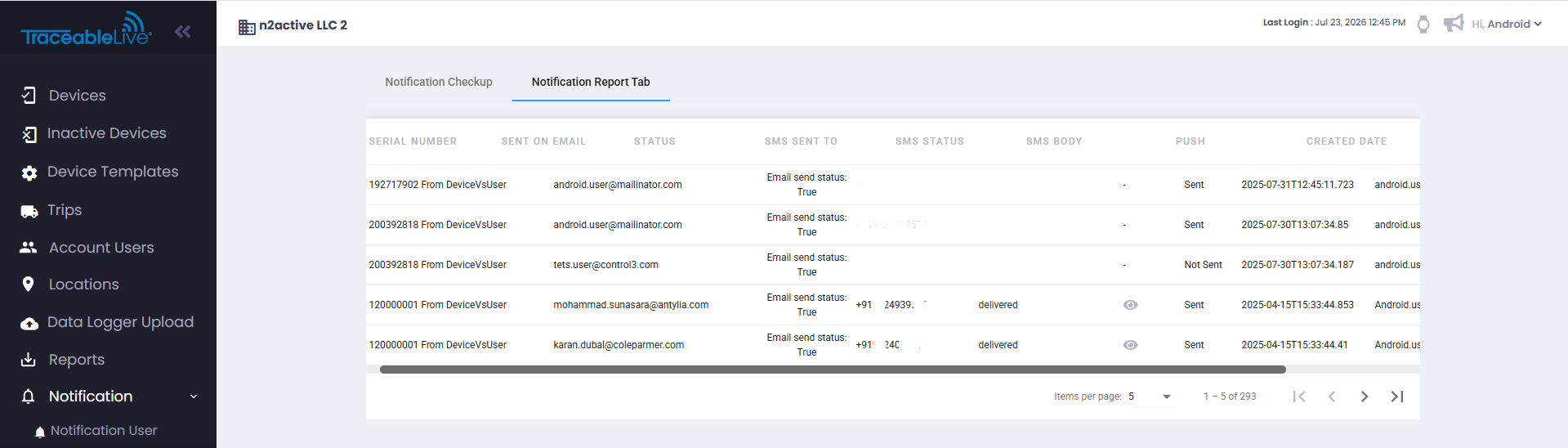Screen dimensions: 1568x448
Task: Open Inactive Devices in sidebar
Action: pyautogui.click(x=107, y=133)
